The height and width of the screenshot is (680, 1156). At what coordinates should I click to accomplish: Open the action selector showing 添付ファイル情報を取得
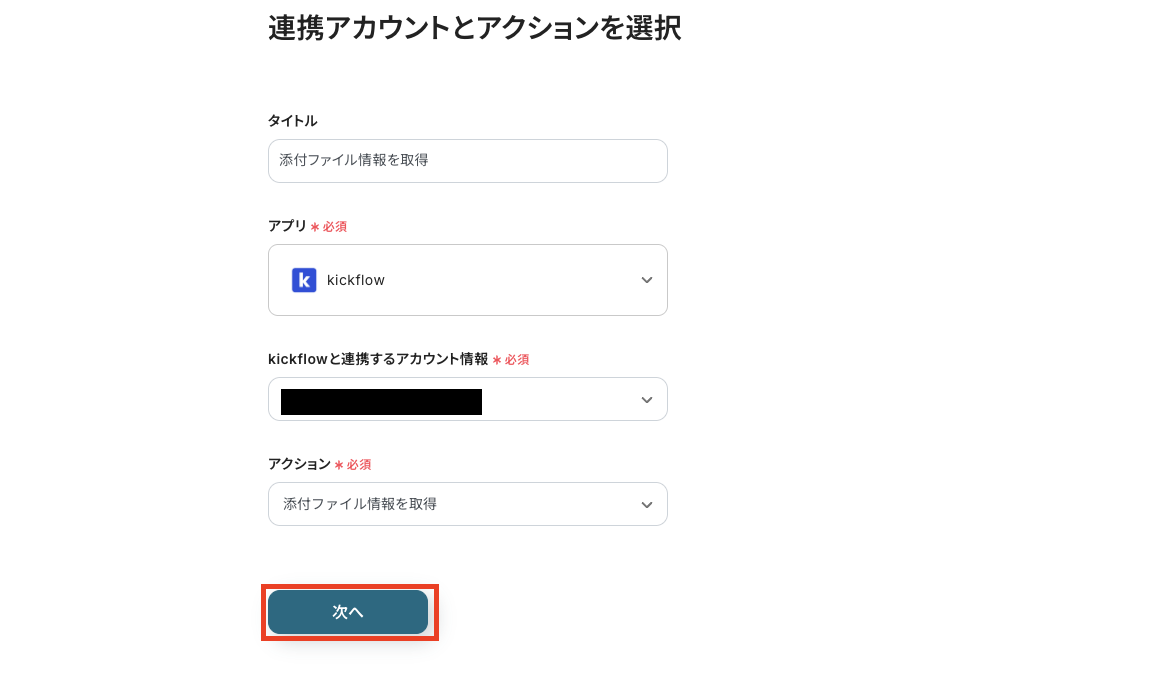[468, 504]
